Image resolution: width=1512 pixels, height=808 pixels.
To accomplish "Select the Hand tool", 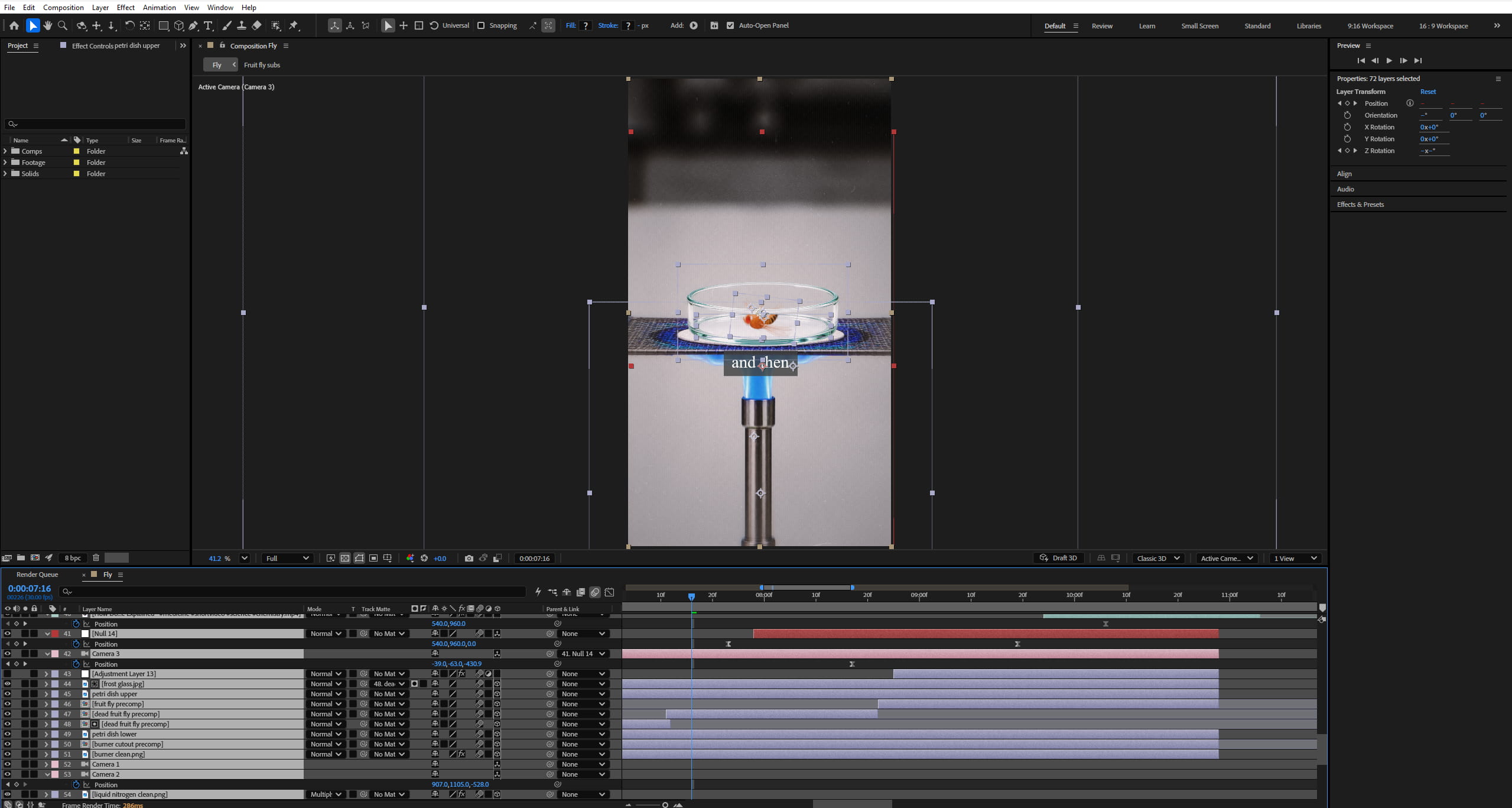I will pyautogui.click(x=48, y=25).
